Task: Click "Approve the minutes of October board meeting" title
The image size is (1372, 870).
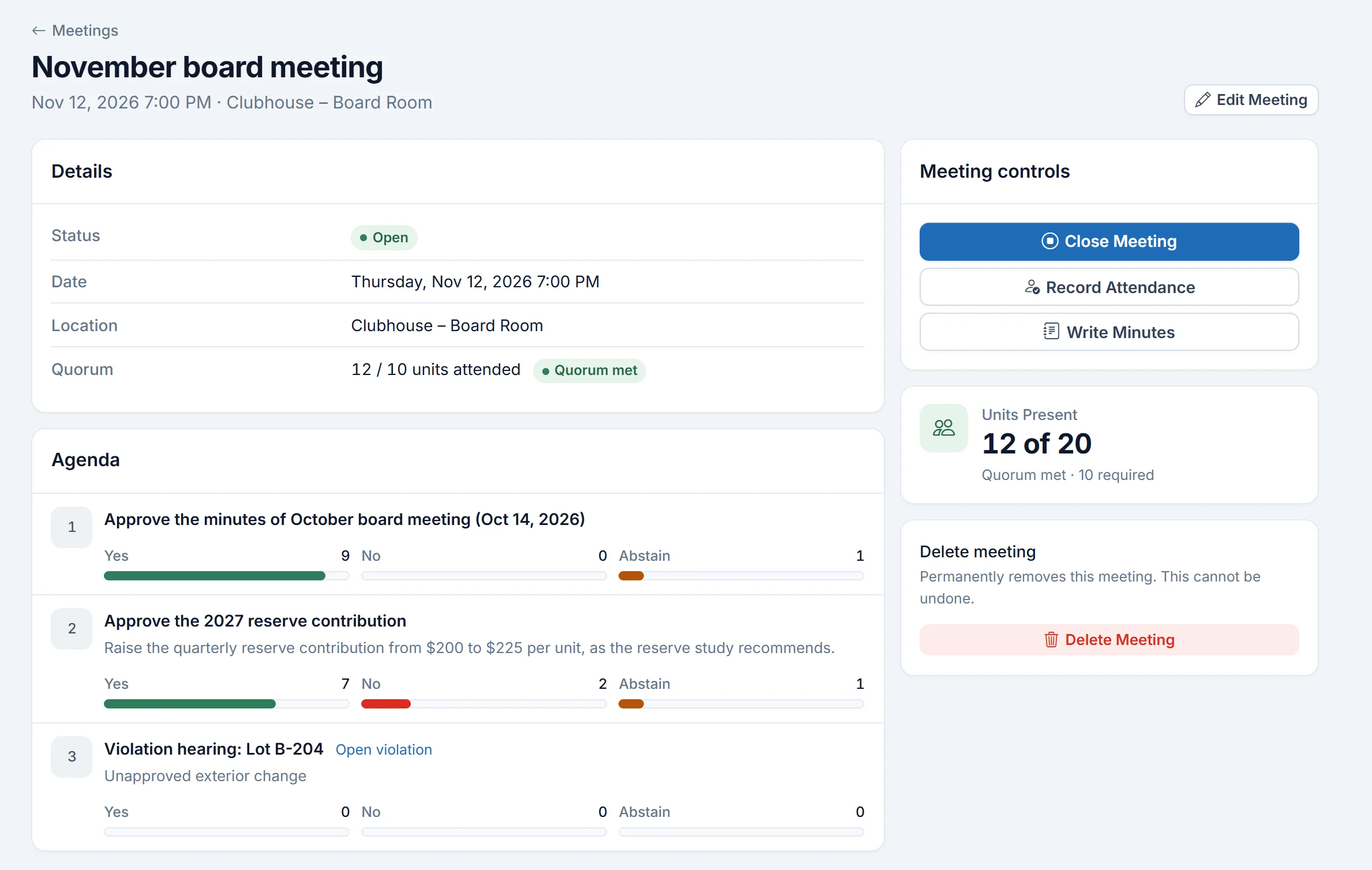Action: click(344, 519)
